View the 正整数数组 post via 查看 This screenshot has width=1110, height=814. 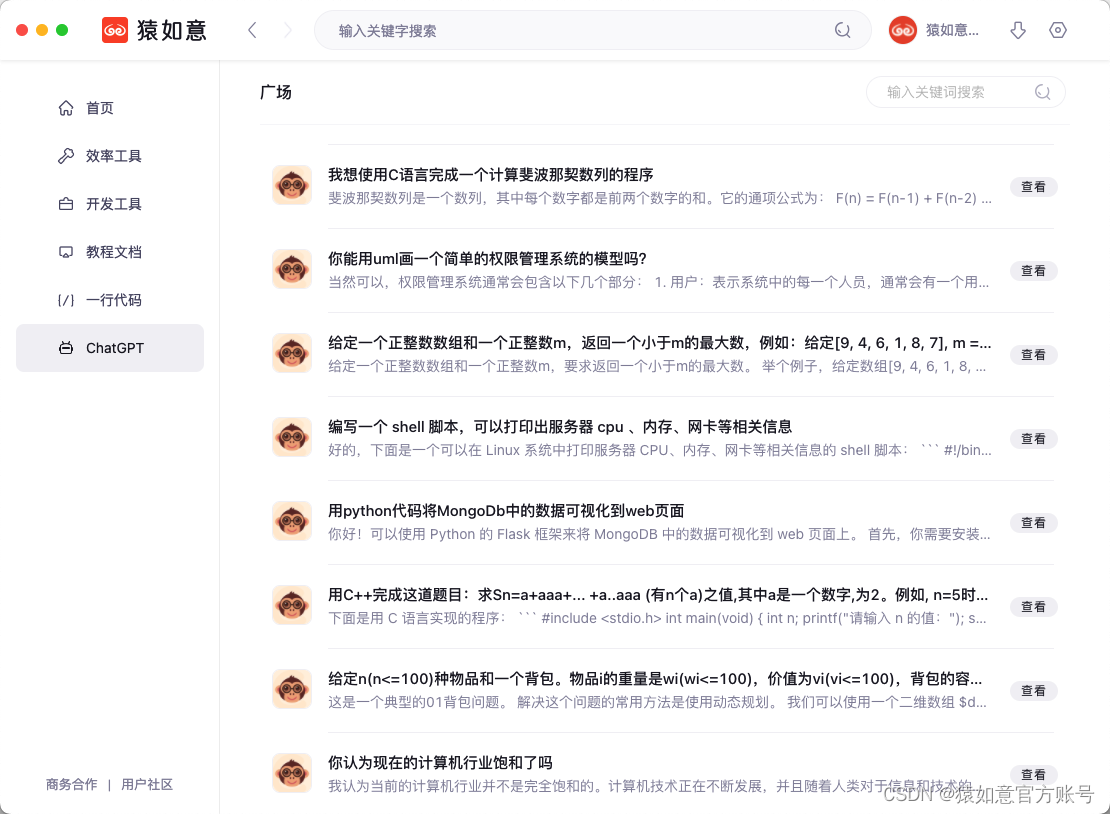click(1033, 355)
